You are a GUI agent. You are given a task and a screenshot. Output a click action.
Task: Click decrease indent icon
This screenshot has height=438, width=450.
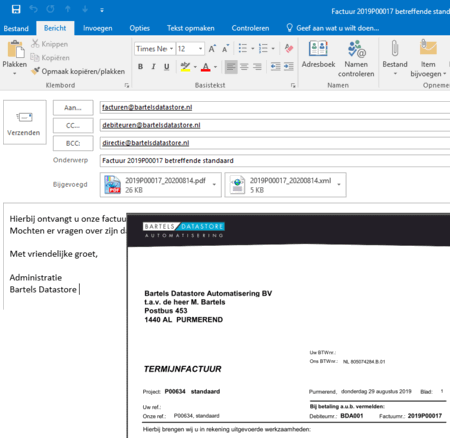(275, 67)
